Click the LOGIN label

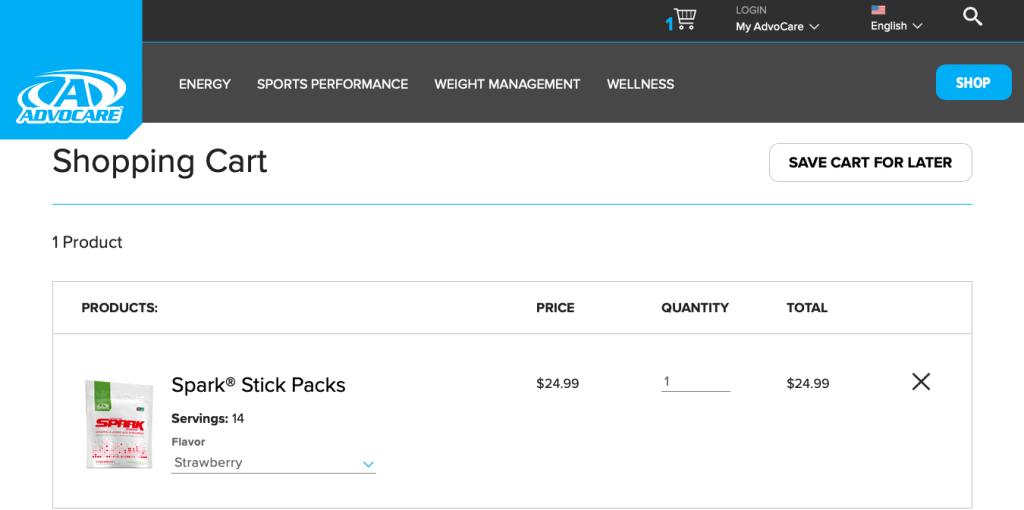pyautogui.click(x=751, y=10)
